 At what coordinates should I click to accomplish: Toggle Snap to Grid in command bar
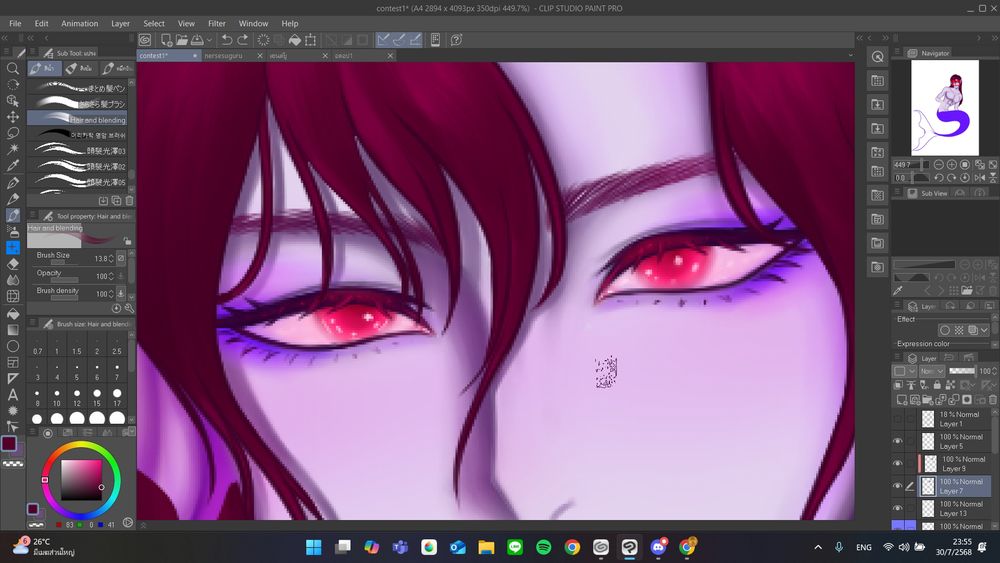coord(415,40)
